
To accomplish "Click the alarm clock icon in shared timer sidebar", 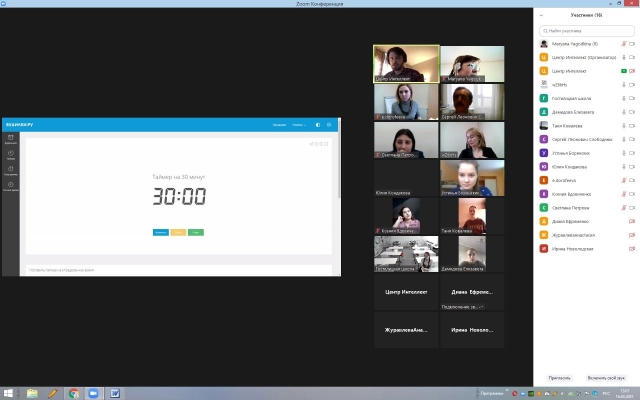I will [x=11, y=138].
